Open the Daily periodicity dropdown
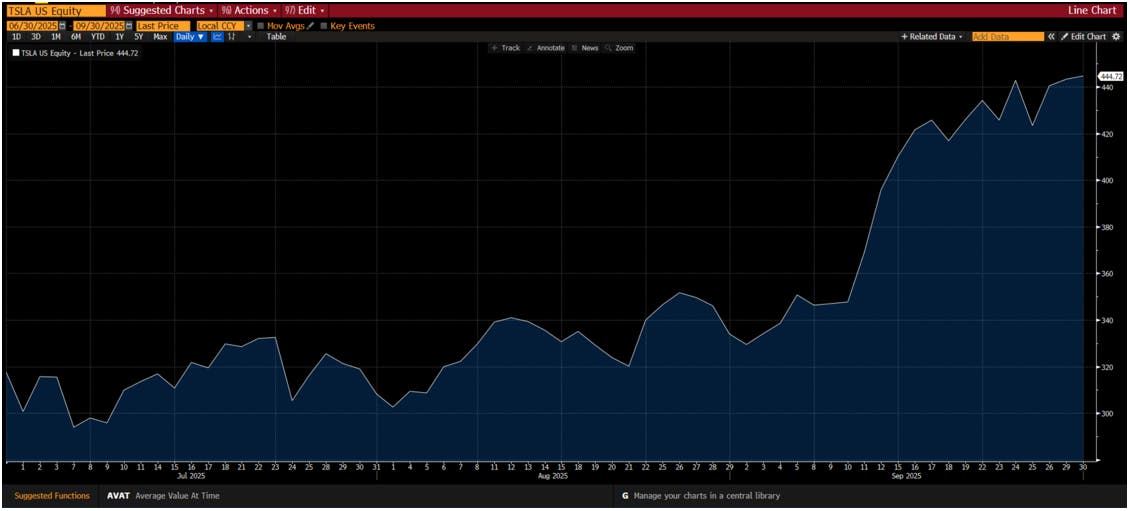Viewport: 1130px width, 511px height. point(189,36)
